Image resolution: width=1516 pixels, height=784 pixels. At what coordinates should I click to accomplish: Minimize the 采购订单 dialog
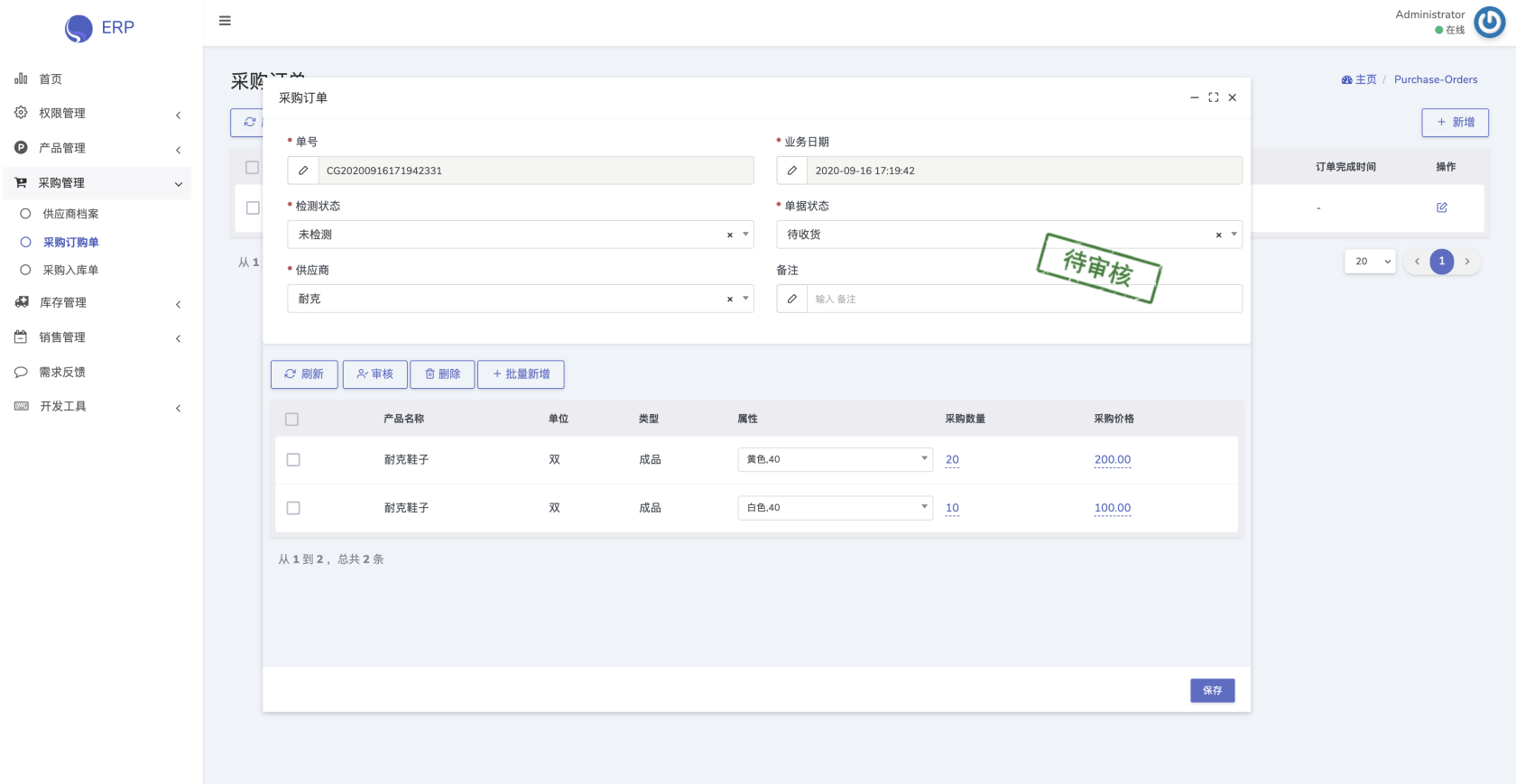pos(1195,97)
